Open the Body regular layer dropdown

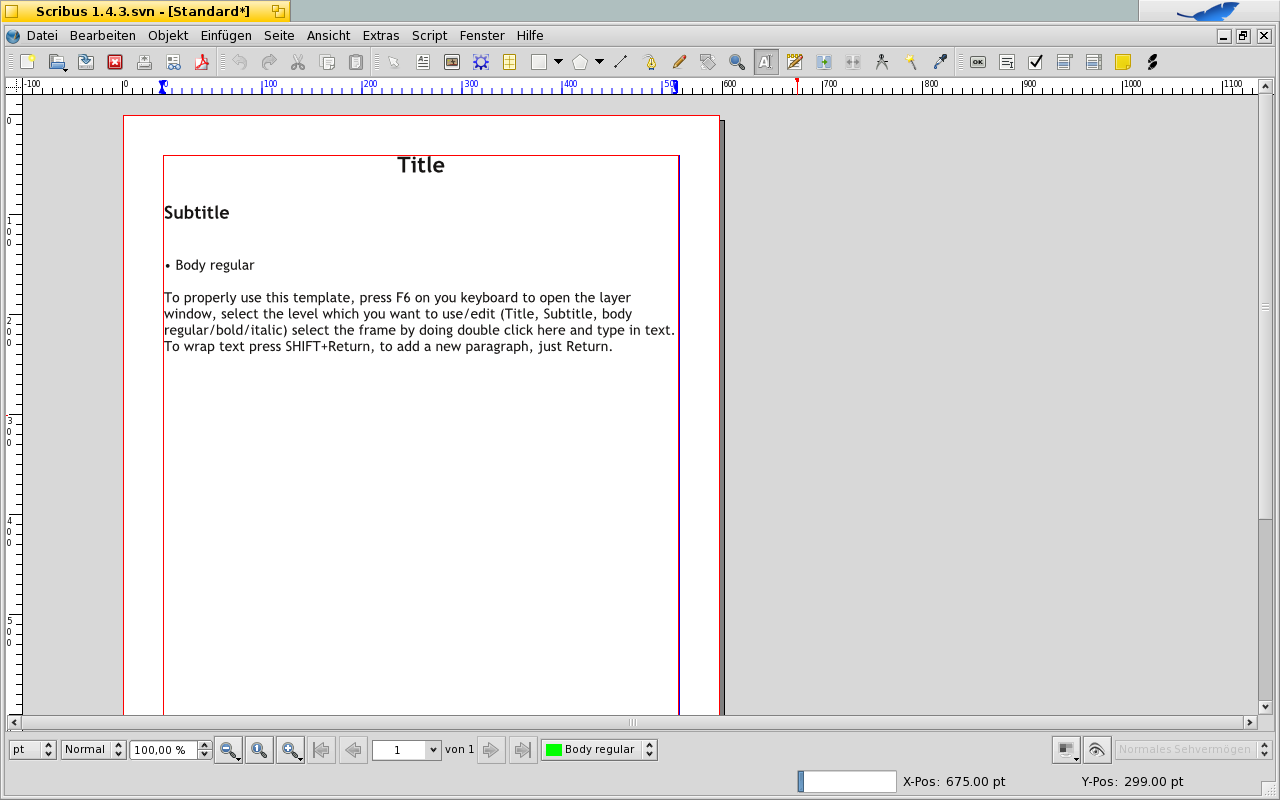[650, 749]
